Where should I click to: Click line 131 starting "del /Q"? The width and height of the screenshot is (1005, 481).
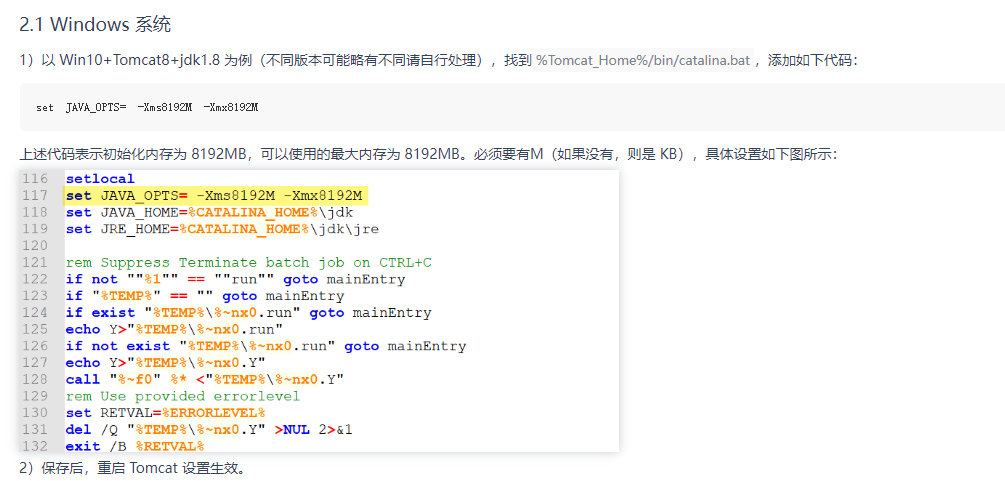[209, 429]
